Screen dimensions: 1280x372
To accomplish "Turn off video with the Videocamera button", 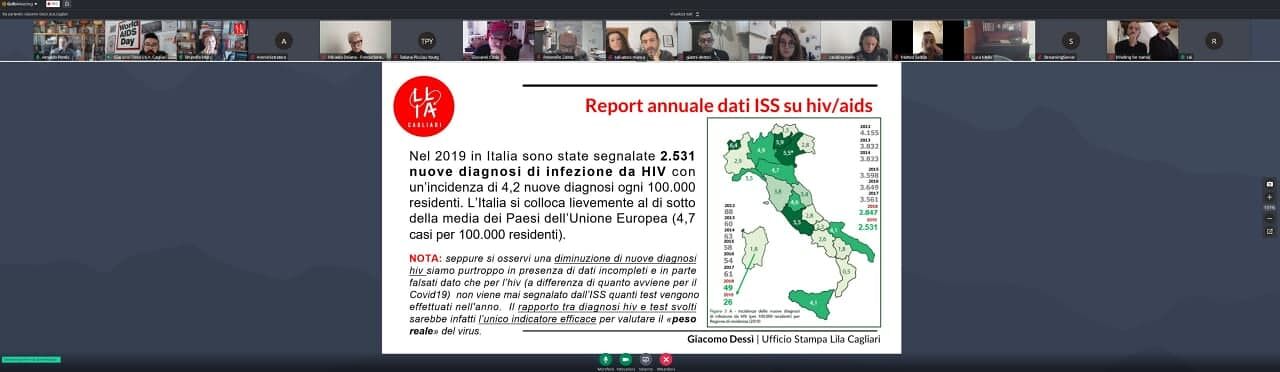I will click(625, 359).
